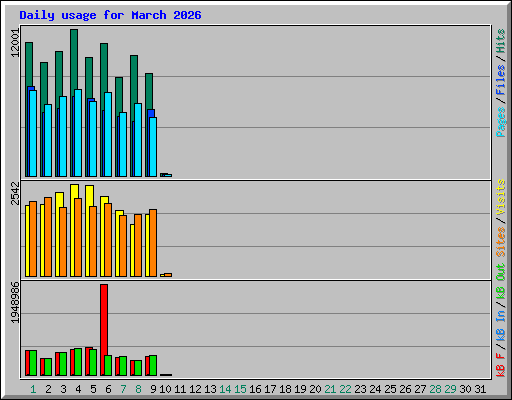
Task: Click the yellow Visits bar for day 8
Action: (x=132, y=250)
